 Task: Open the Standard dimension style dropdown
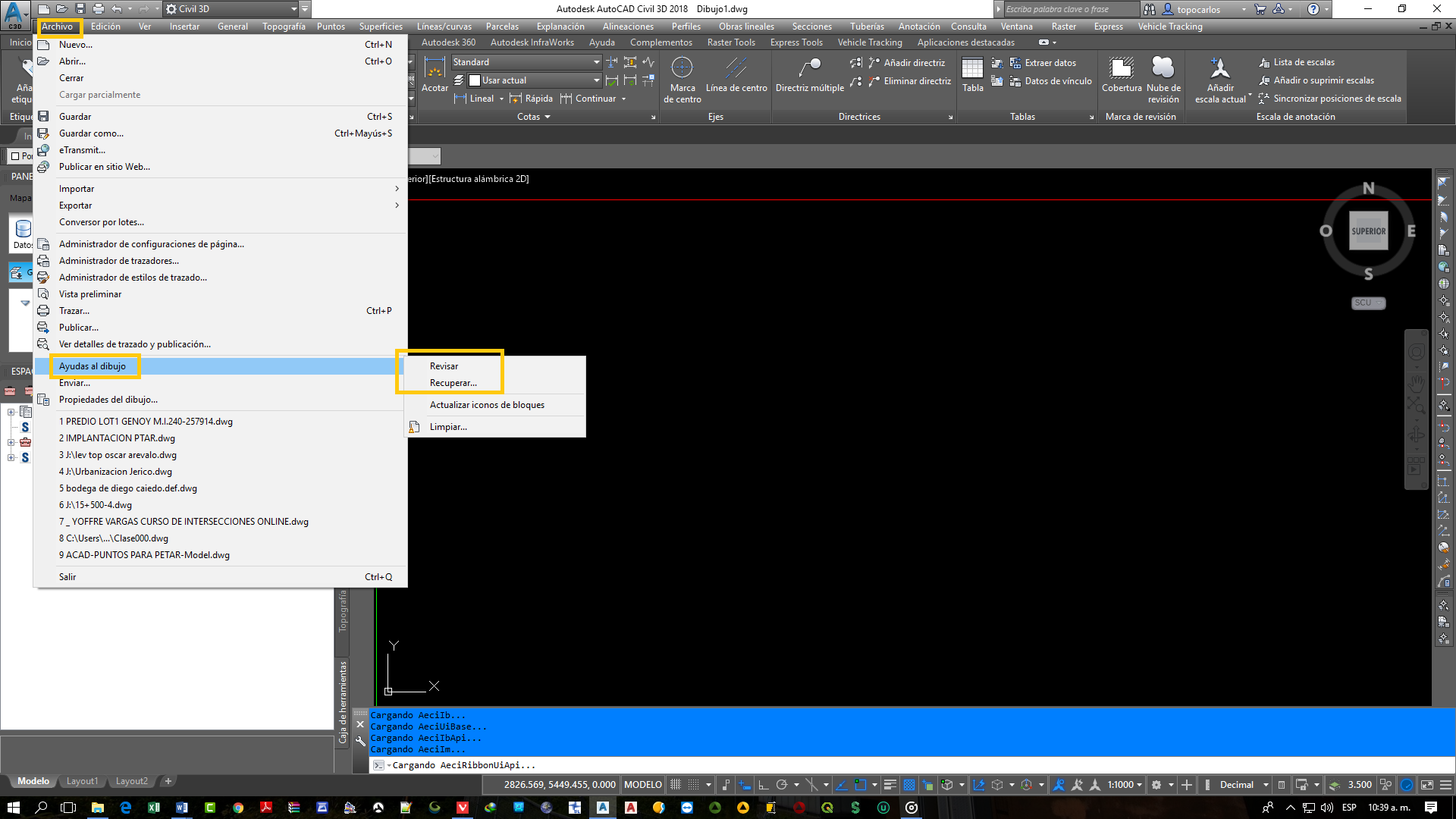(526, 62)
